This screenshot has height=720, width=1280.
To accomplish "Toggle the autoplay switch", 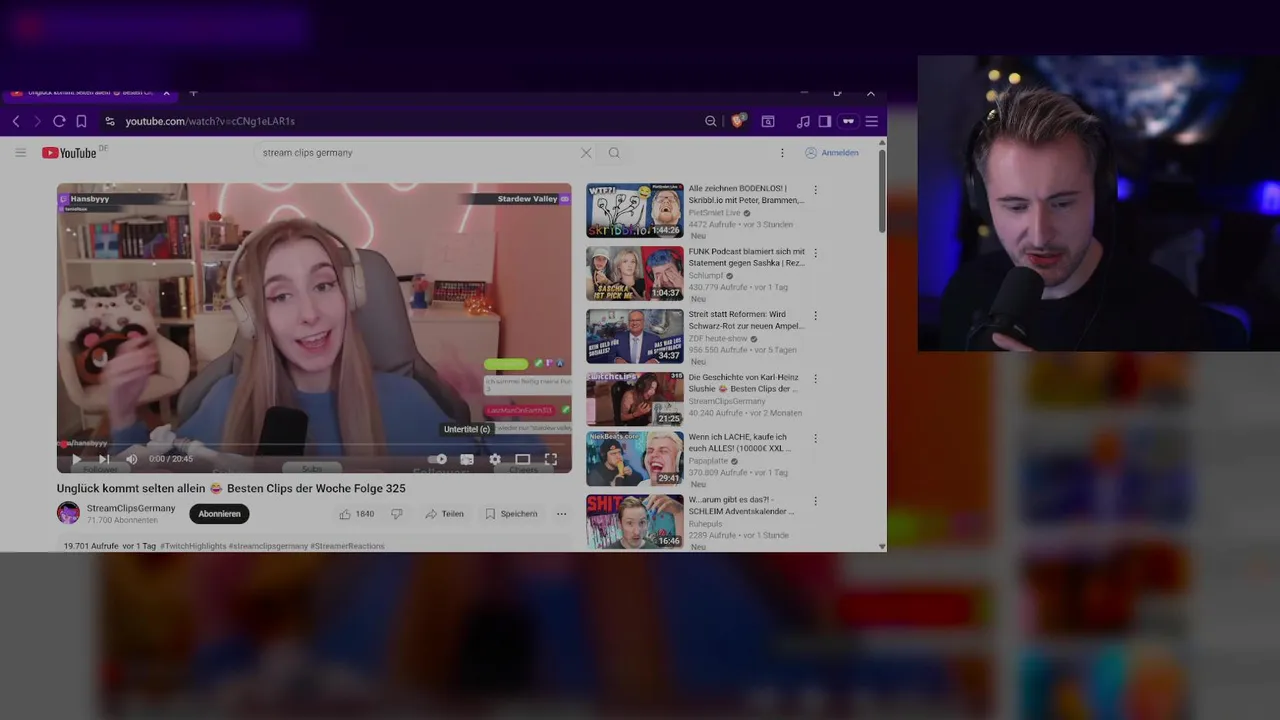I will click(x=437, y=459).
